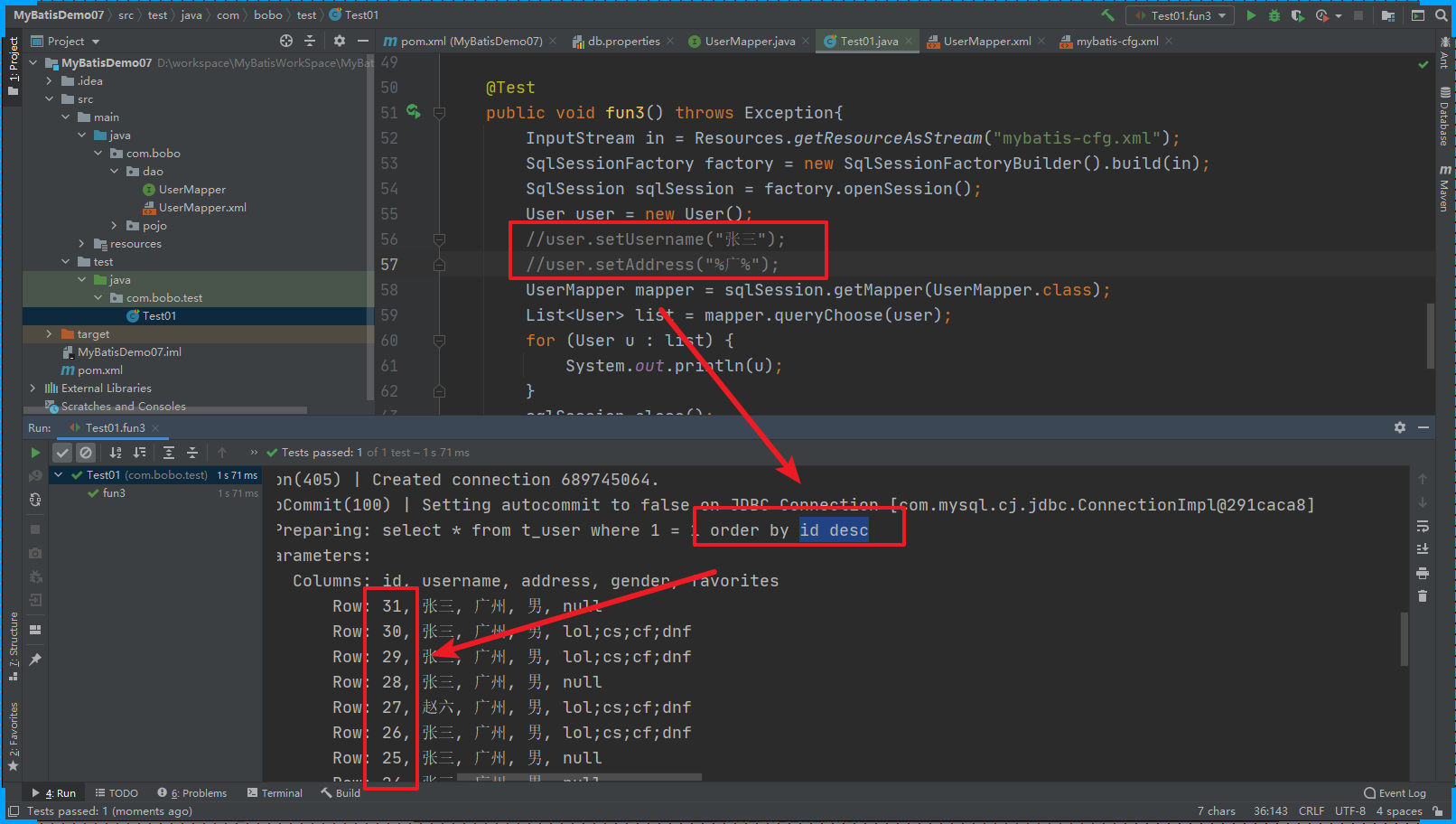Close the Test01.java editor tab
This screenshot has height=824, width=1456.
pyautogui.click(x=910, y=42)
